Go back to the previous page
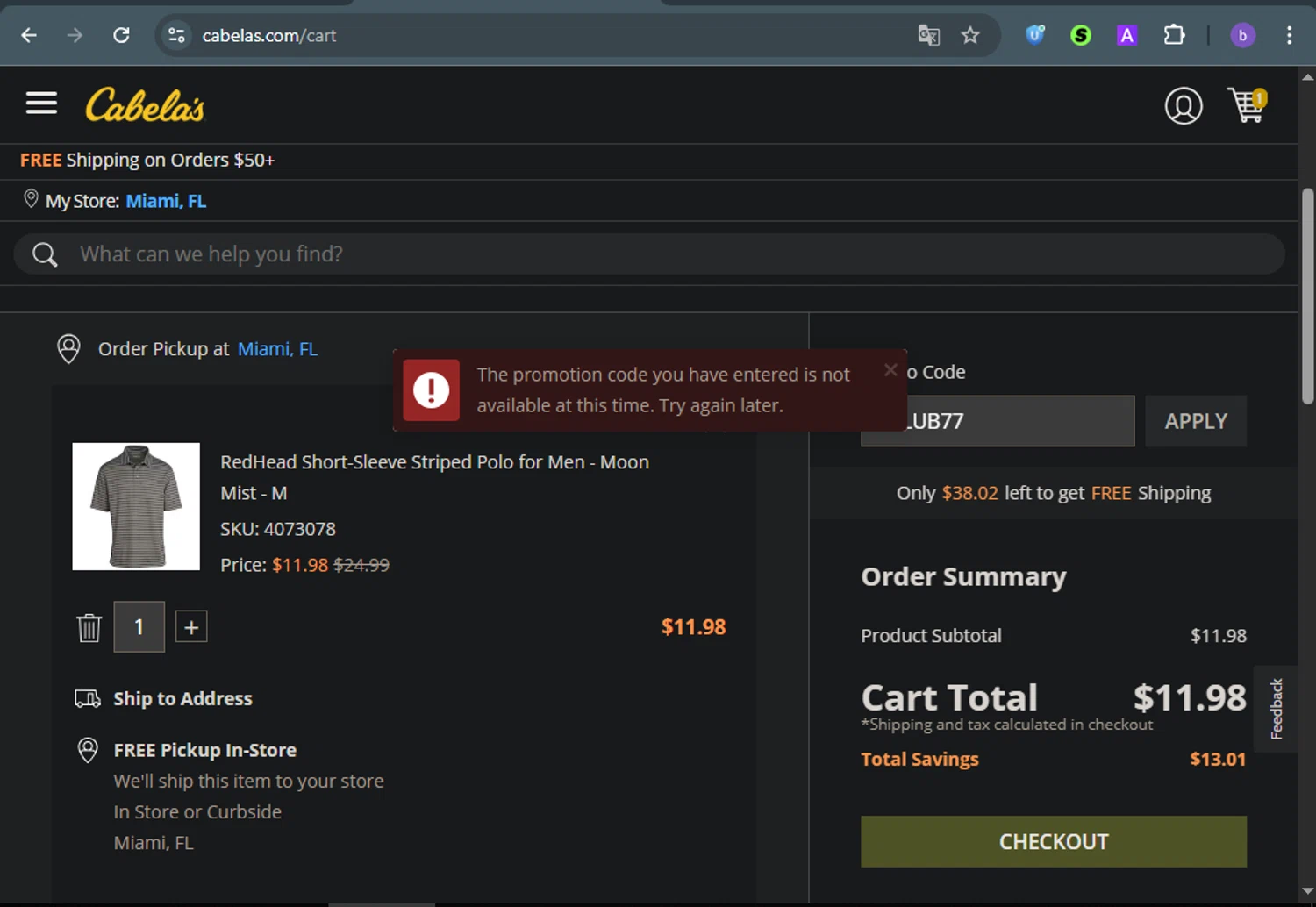The width and height of the screenshot is (1316, 907). point(29,35)
